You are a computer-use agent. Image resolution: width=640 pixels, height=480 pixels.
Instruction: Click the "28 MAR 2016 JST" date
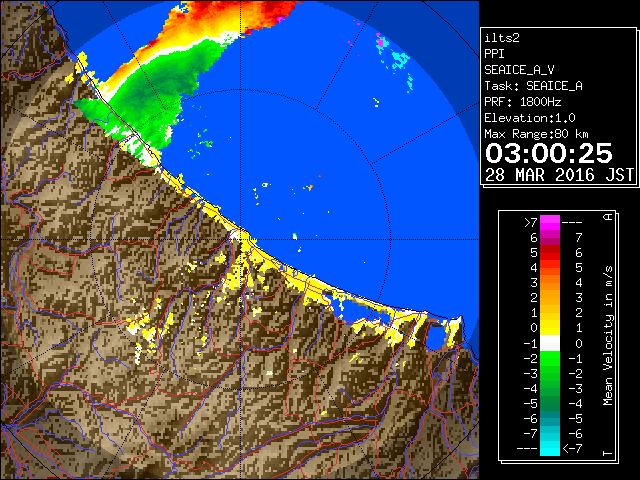tap(559, 175)
